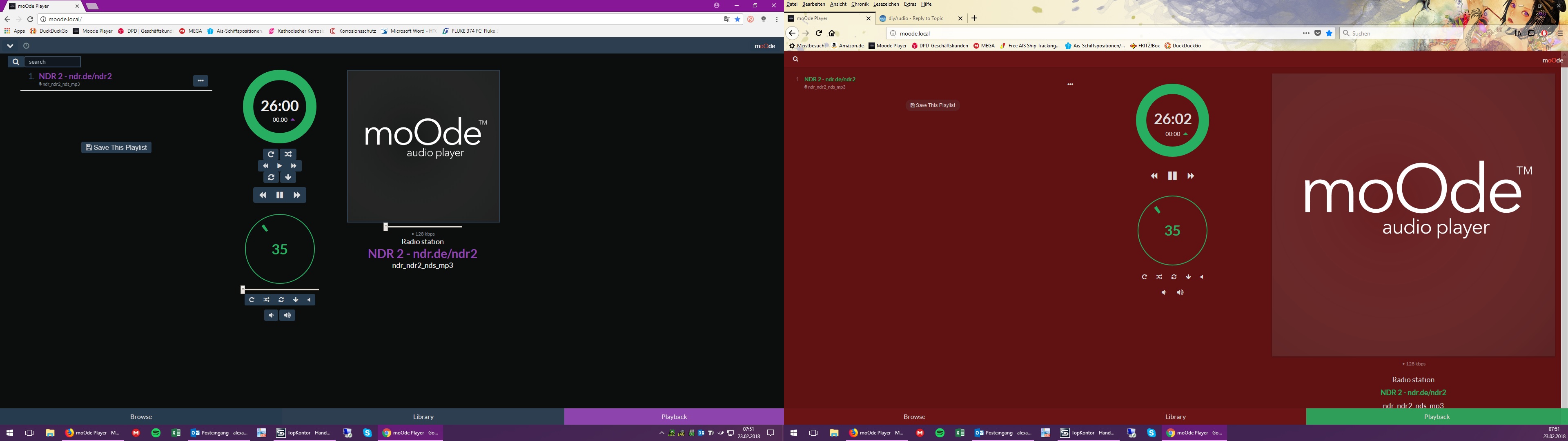Lower volume with Chrome moOde's volume-down icon
This screenshot has width=1568, height=441.
pyautogui.click(x=272, y=315)
